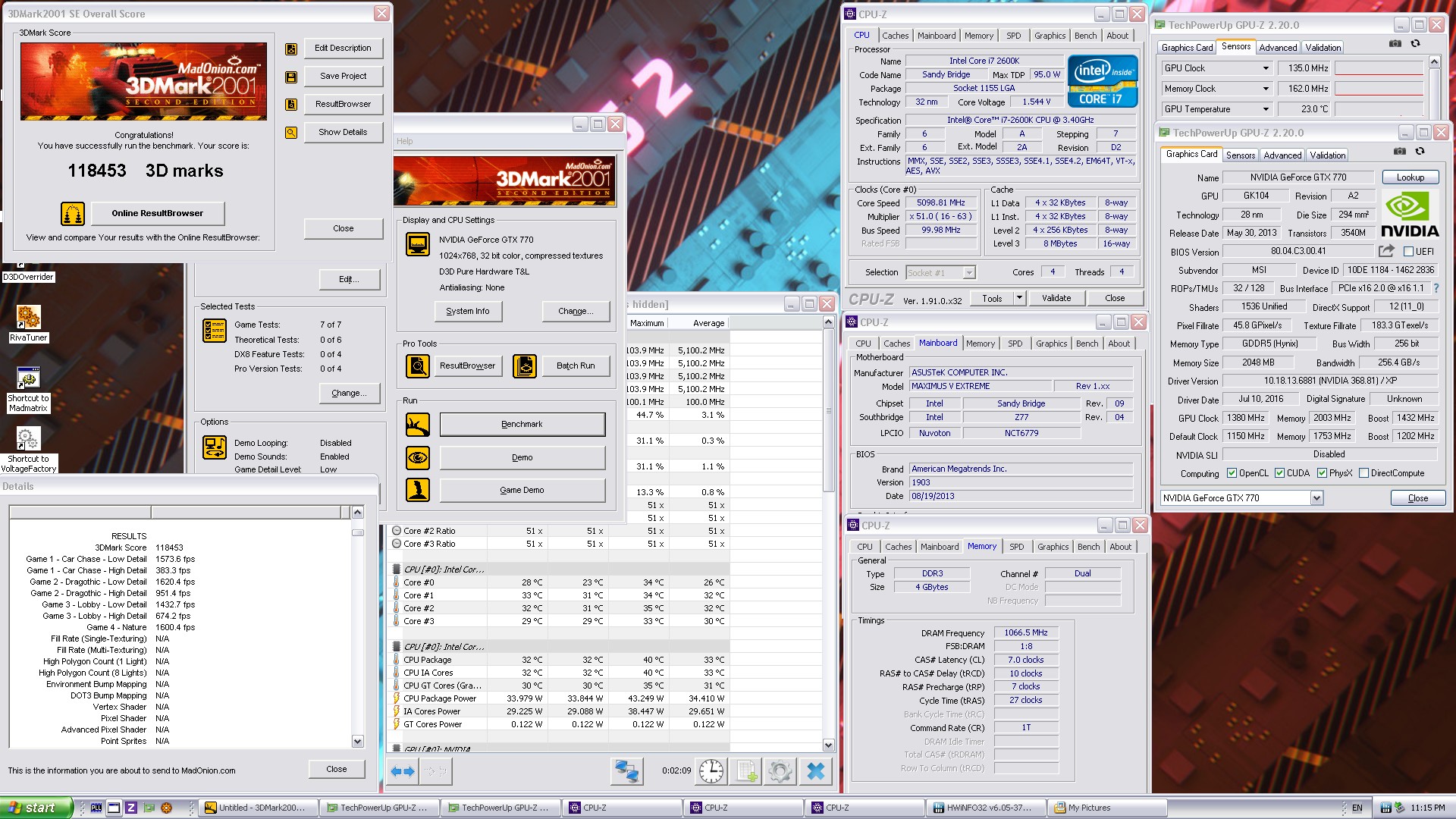This screenshot has height=819, width=1456.
Task: Toggle the UEFI checkbox in GPU-Z
Action: click(1408, 252)
